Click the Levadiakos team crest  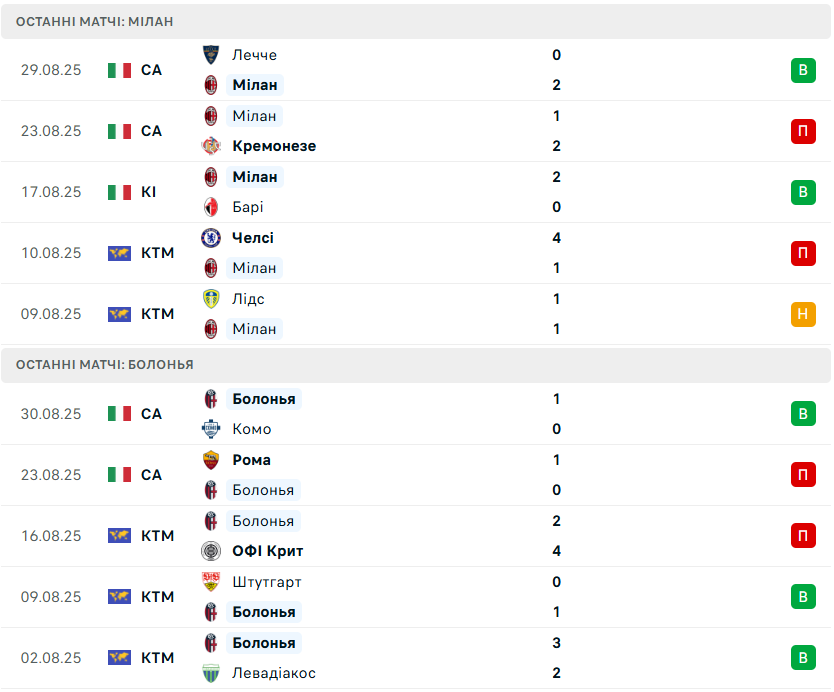(211, 673)
